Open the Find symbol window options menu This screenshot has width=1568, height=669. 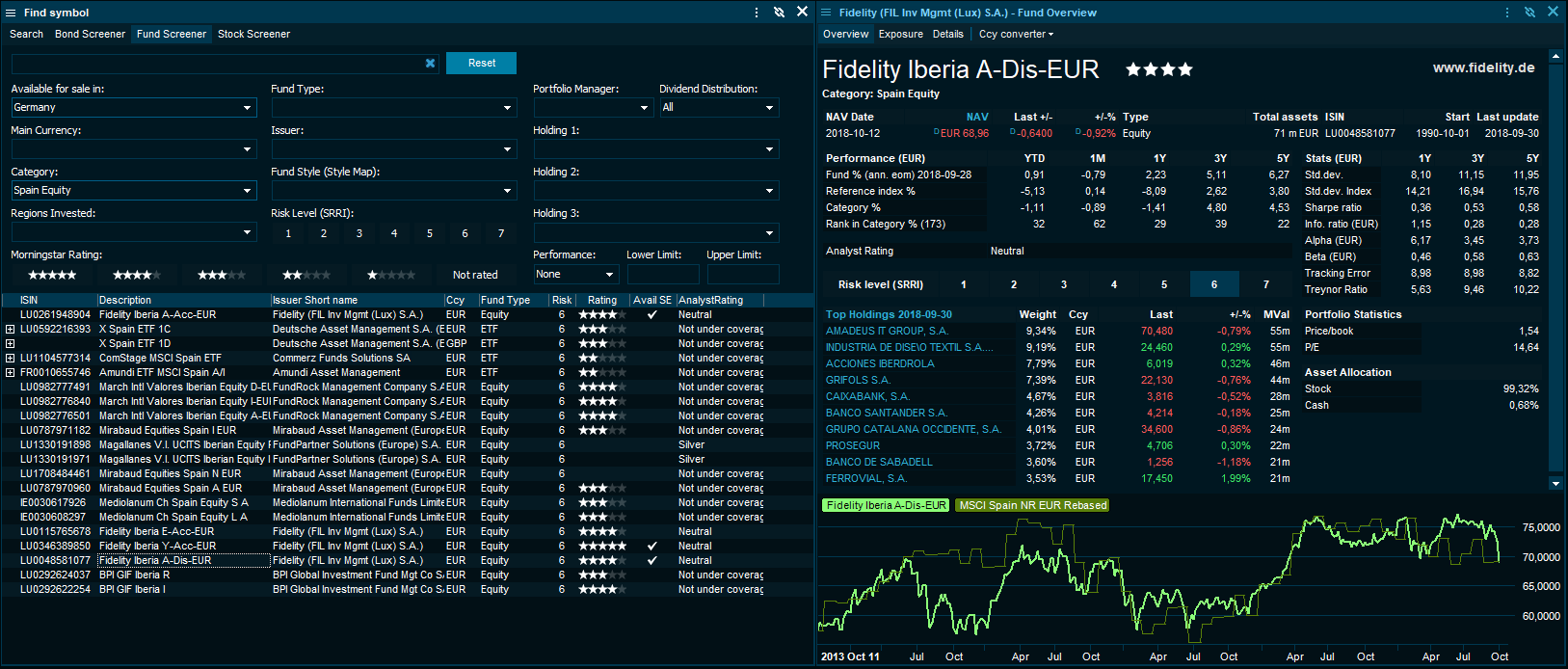point(756,13)
